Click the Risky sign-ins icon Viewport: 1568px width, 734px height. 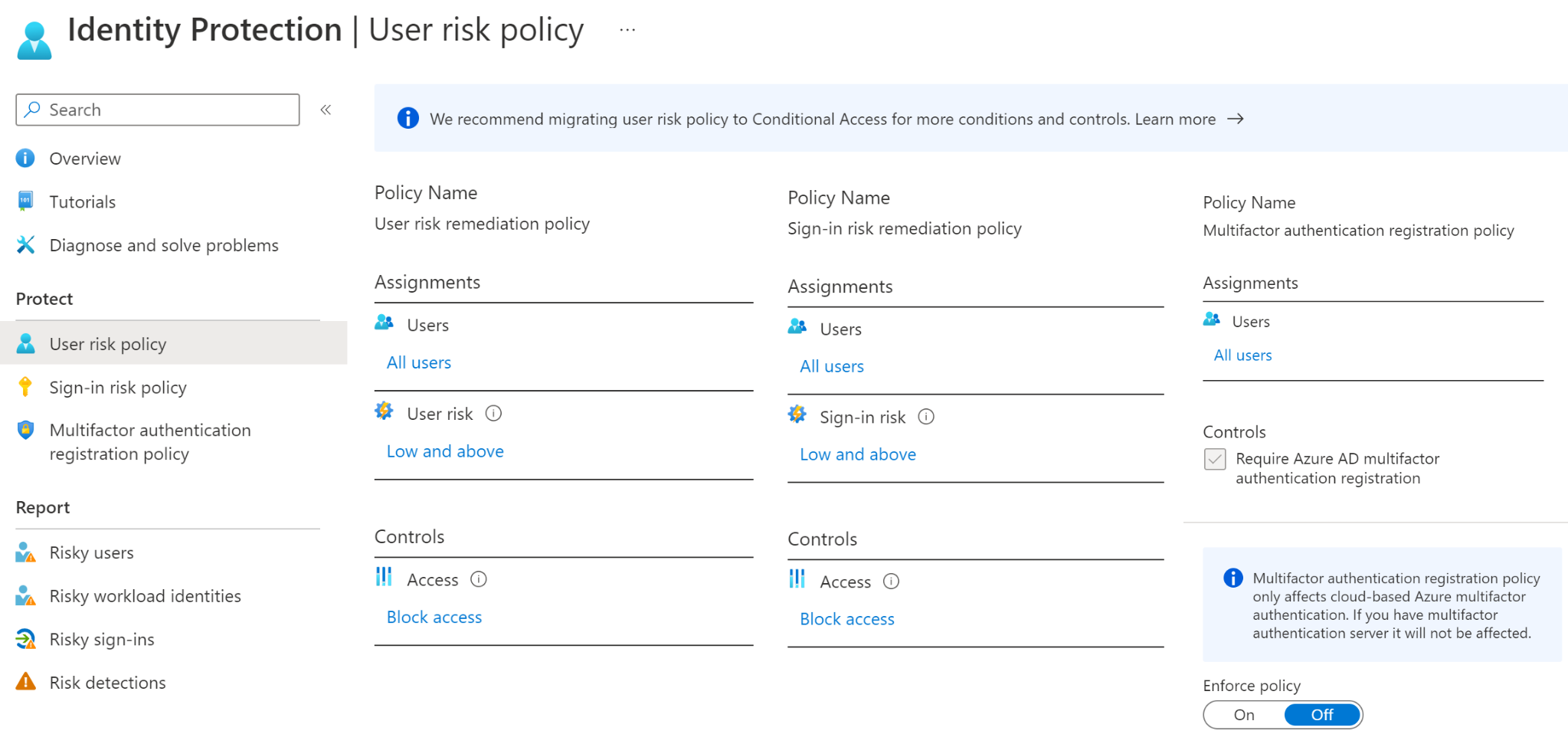[x=26, y=639]
